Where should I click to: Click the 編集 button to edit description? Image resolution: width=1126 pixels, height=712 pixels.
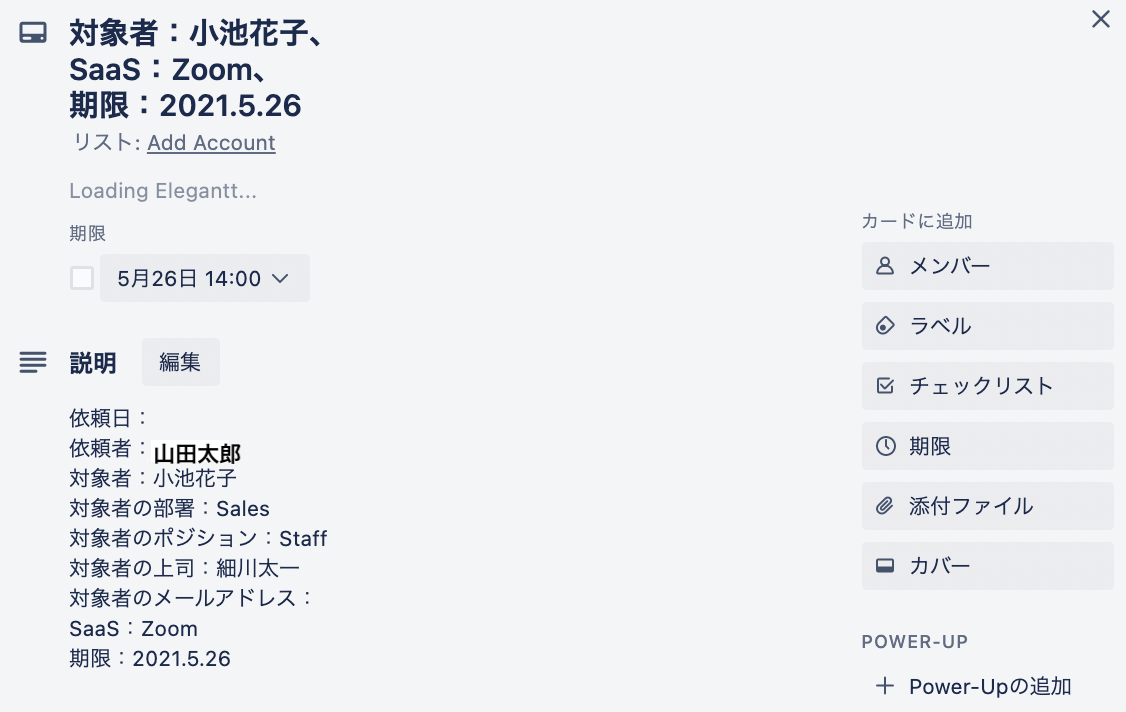pyautogui.click(x=180, y=362)
